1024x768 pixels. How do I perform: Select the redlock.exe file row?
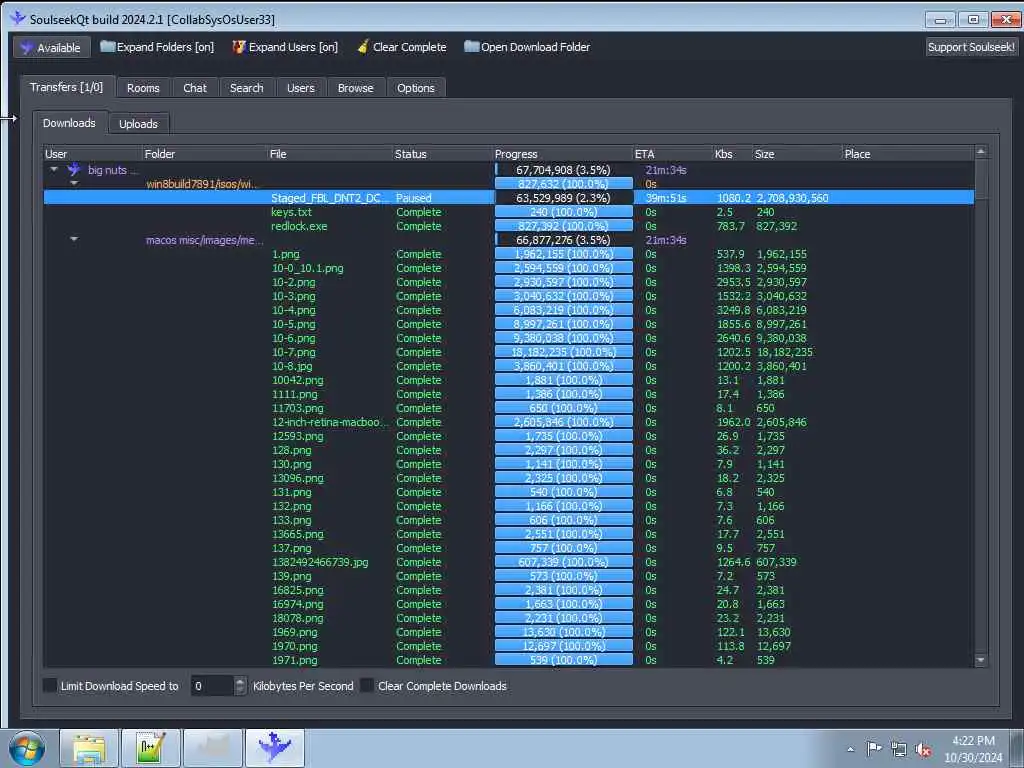(508, 226)
